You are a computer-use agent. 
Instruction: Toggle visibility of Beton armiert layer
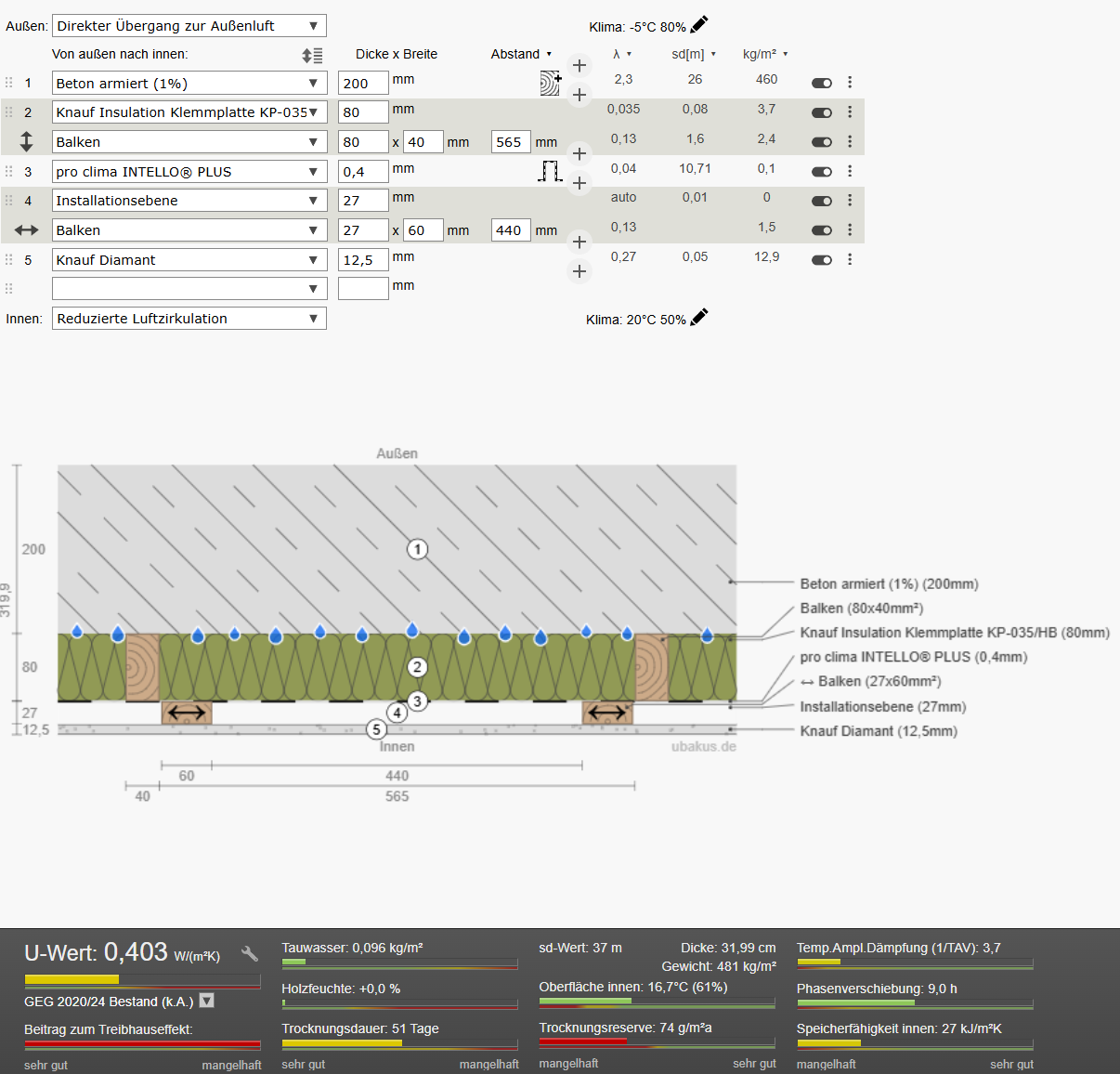point(821,83)
